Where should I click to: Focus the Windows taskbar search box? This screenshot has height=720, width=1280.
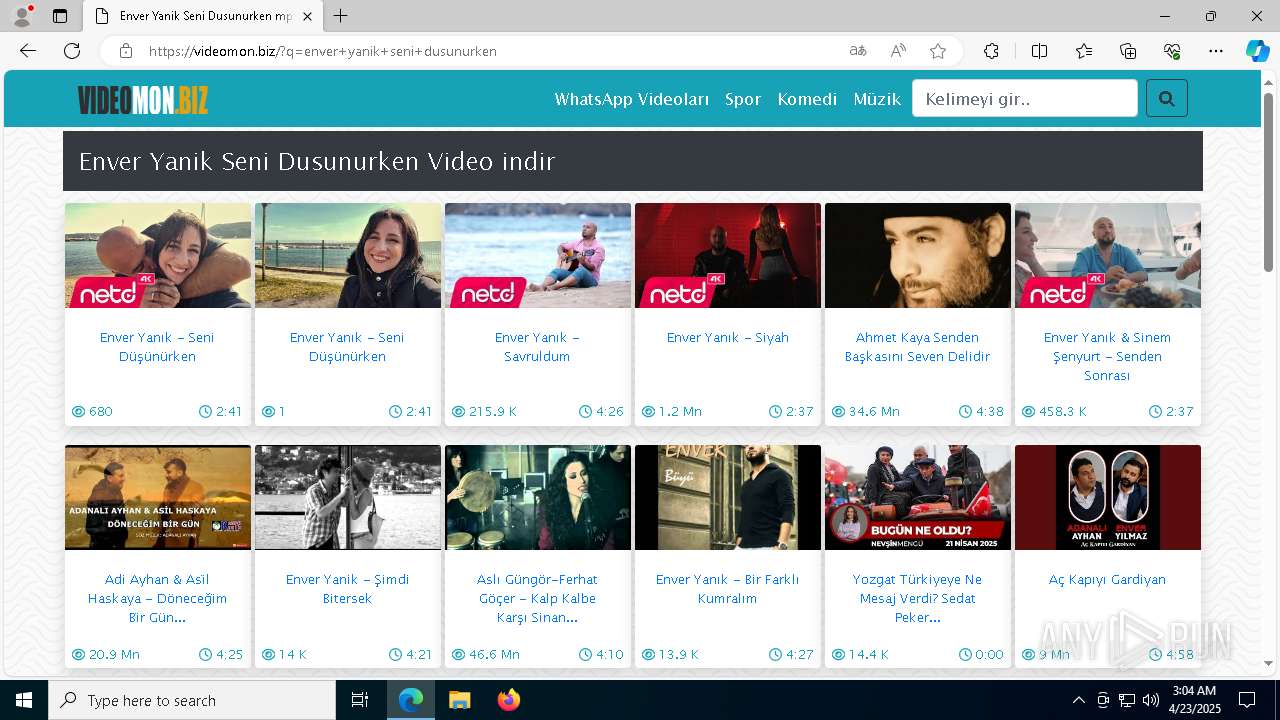coord(192,700)
